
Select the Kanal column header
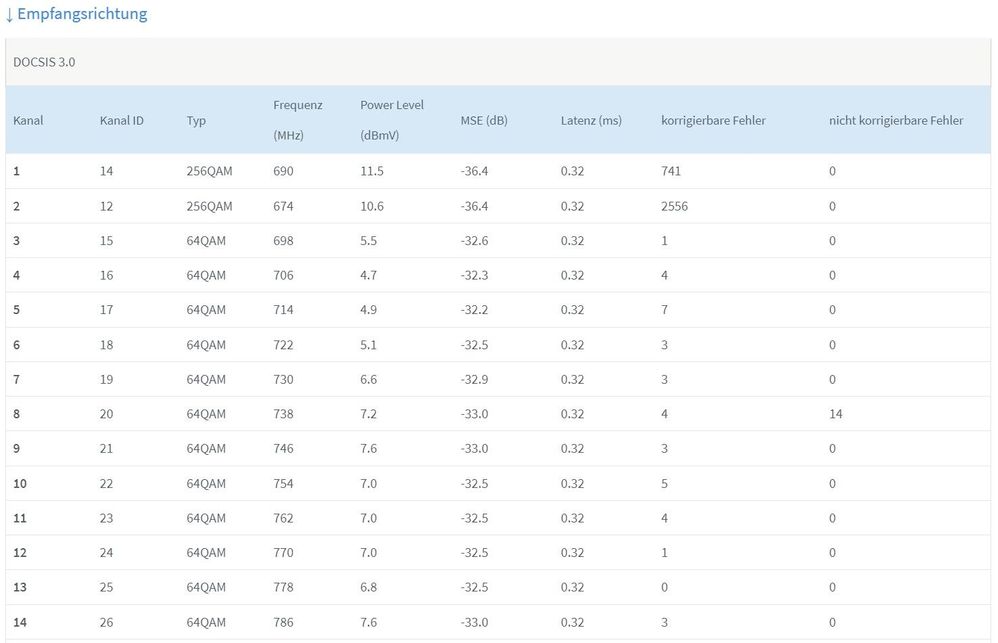click(28, 120)
